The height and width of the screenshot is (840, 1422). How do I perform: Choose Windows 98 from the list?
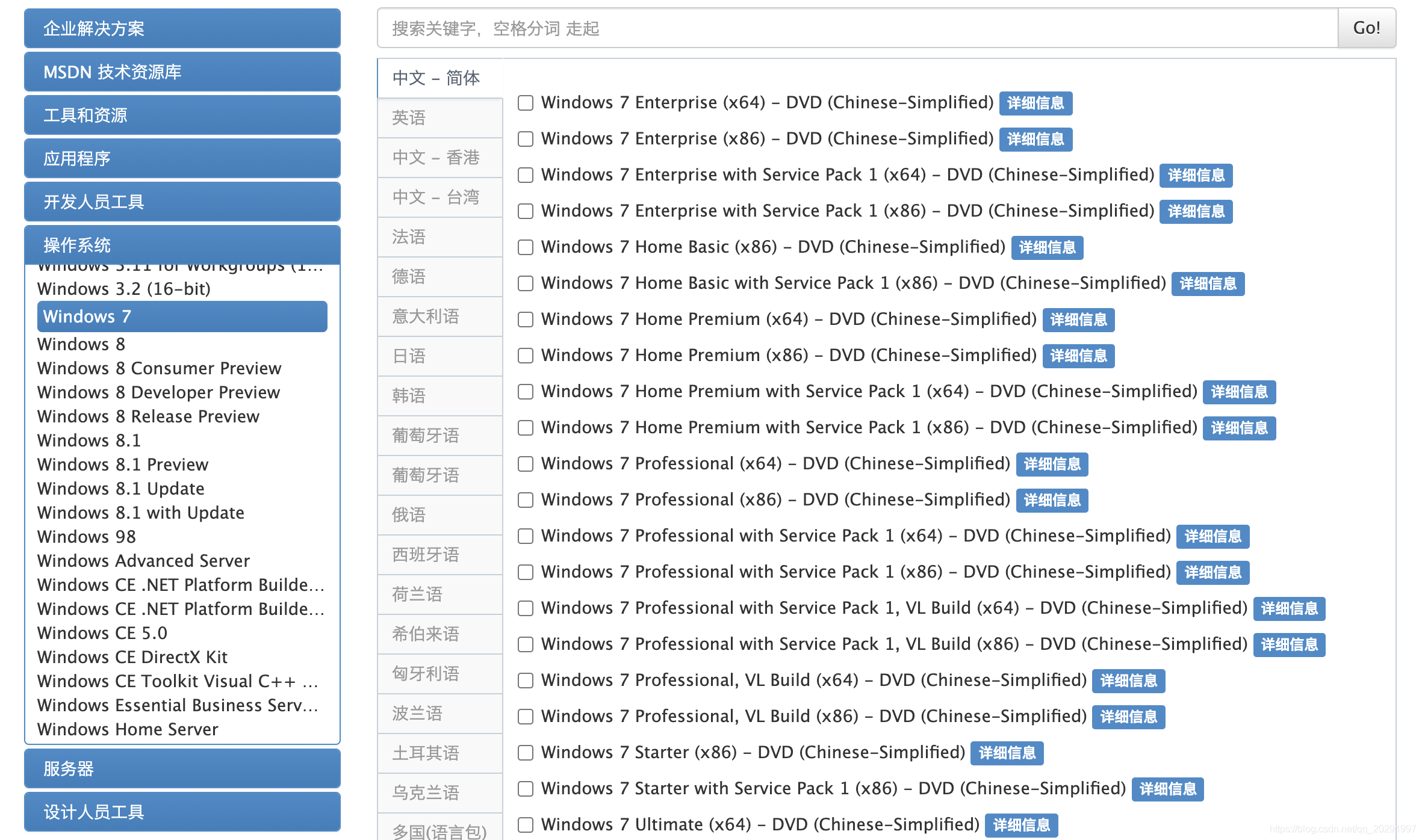point(87,537)
